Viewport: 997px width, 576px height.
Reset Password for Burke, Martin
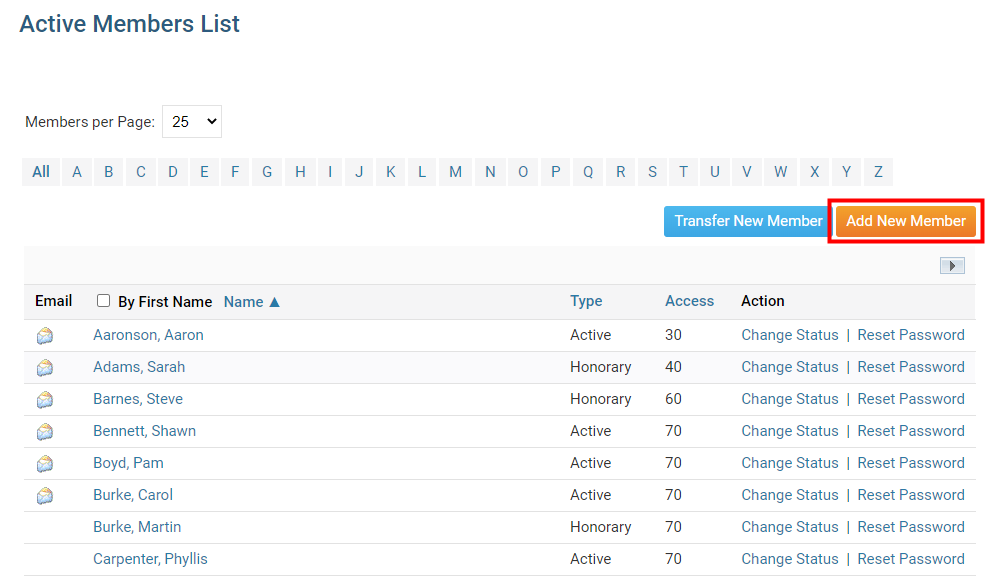[x=910, y=527]
